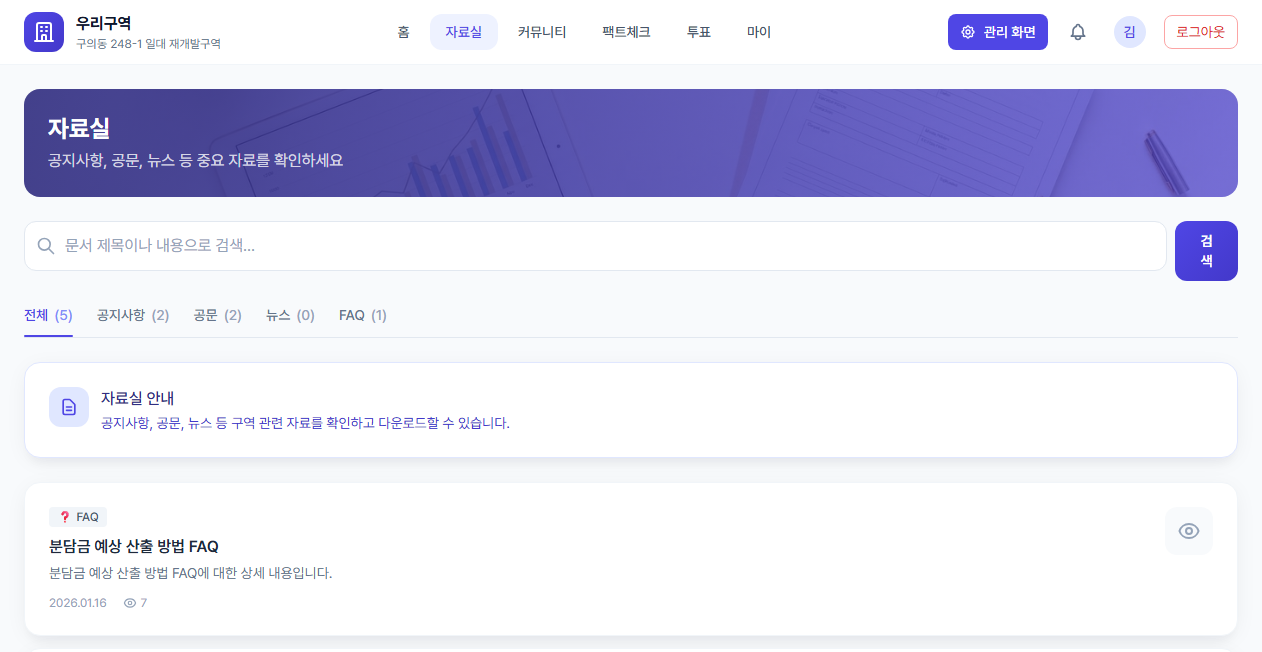Switch to the 공지사항 (2) tab

[x=133, y=315]
